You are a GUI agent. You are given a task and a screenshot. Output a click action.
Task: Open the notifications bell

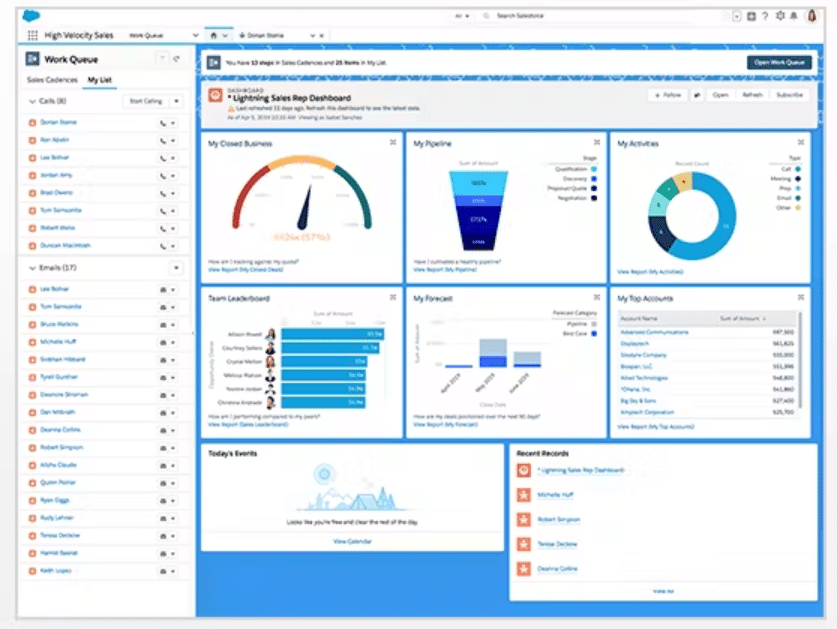794,16
